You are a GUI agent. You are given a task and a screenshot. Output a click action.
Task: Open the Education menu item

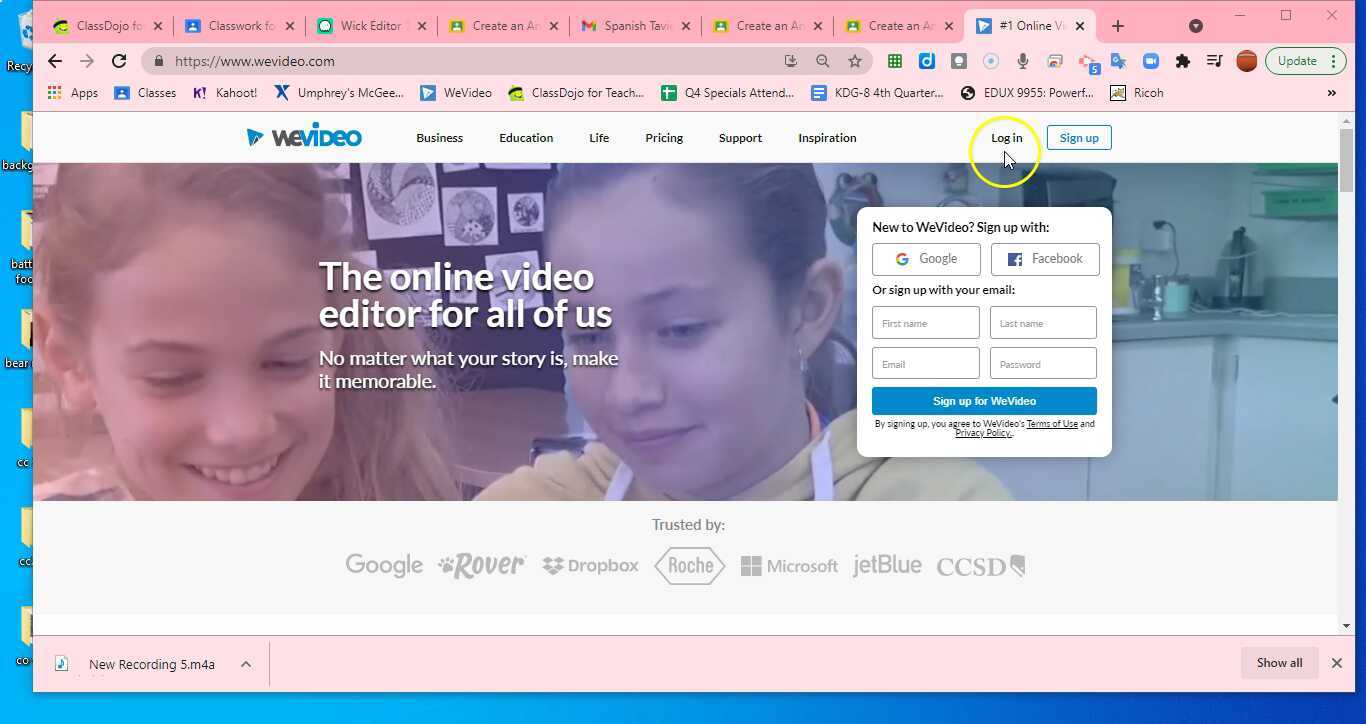(526, 138)
